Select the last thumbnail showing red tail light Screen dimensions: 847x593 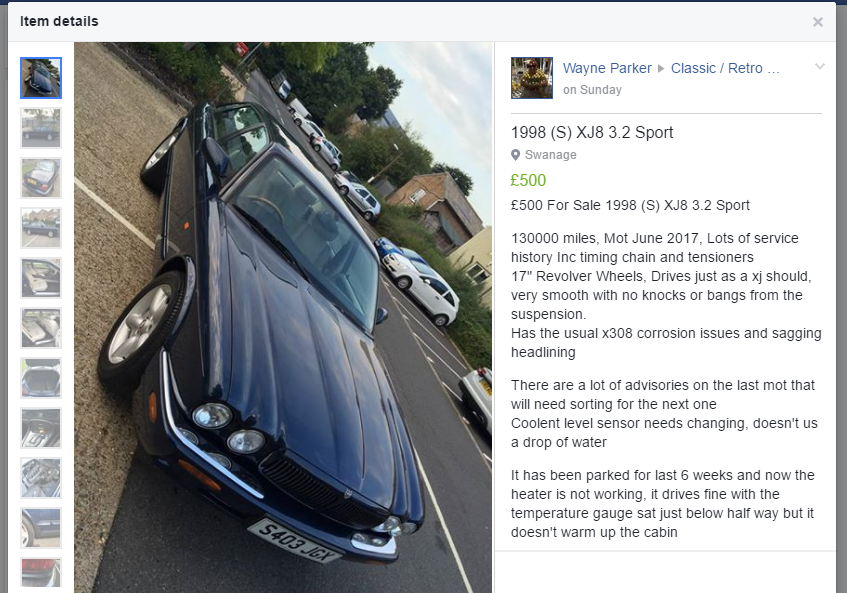click(x=41, y=572)
